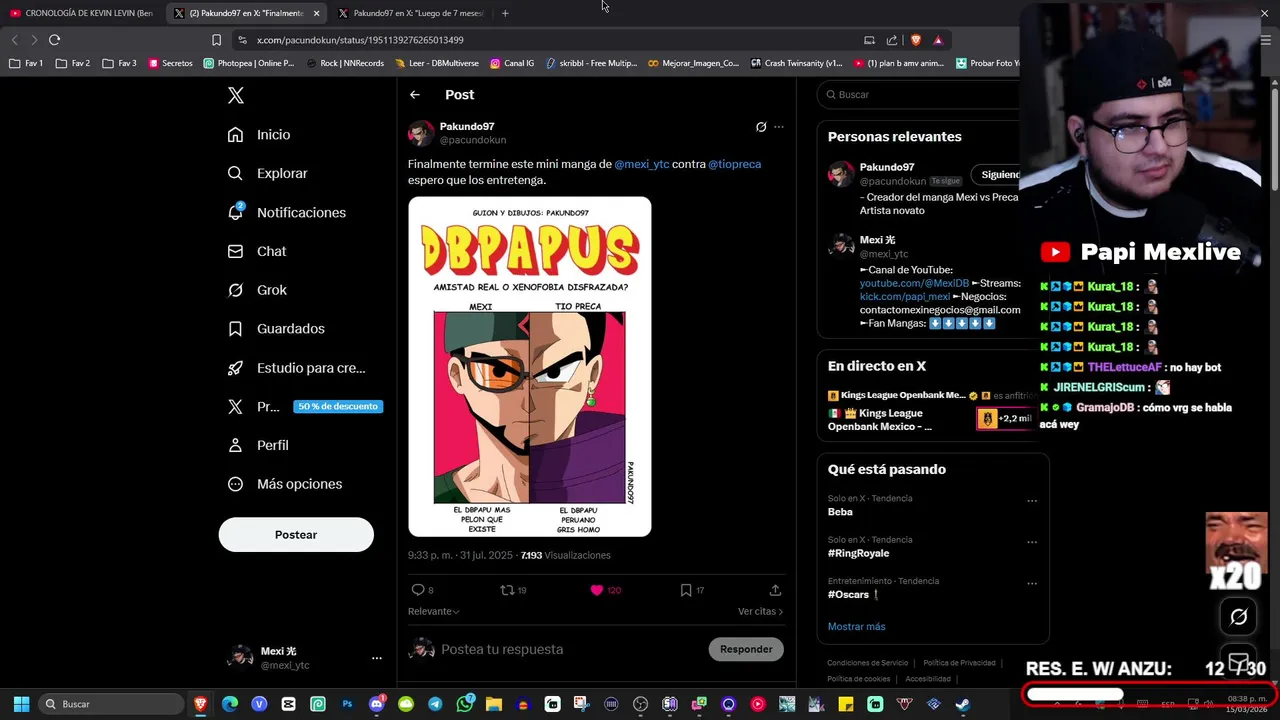The width and height of the screenshot is (1280, 720).
Task: Open Guardados bookmarks page
Action: 275,328
